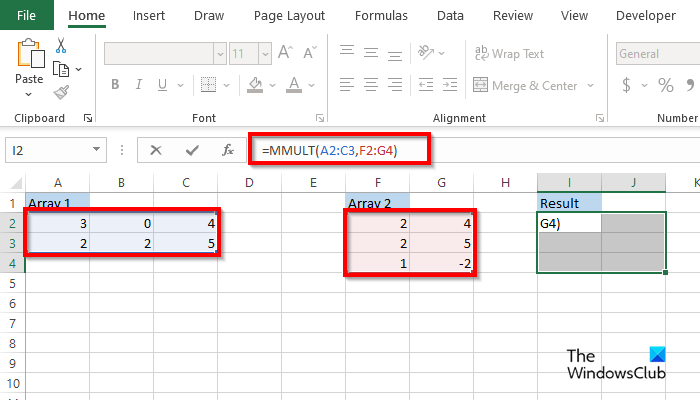Expand the Name Box dropdown

(97, 150)
